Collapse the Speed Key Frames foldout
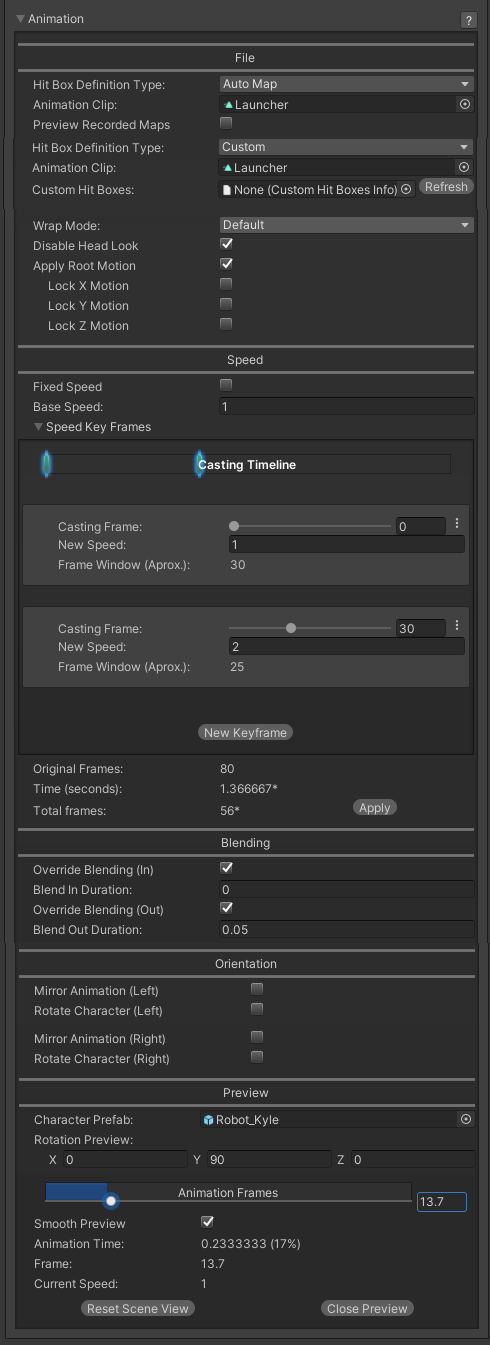Screen dimensions: 490x1345 click(39, 427)
